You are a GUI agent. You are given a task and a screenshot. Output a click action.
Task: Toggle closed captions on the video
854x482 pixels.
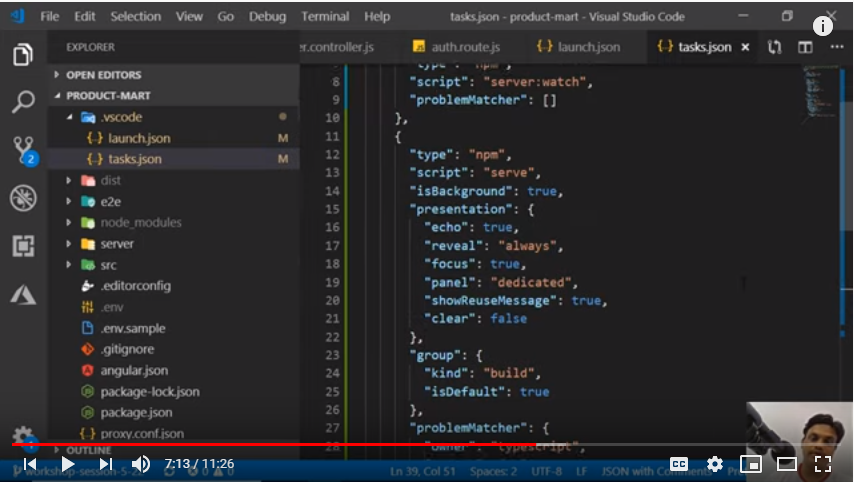click(x=679, y=464)
